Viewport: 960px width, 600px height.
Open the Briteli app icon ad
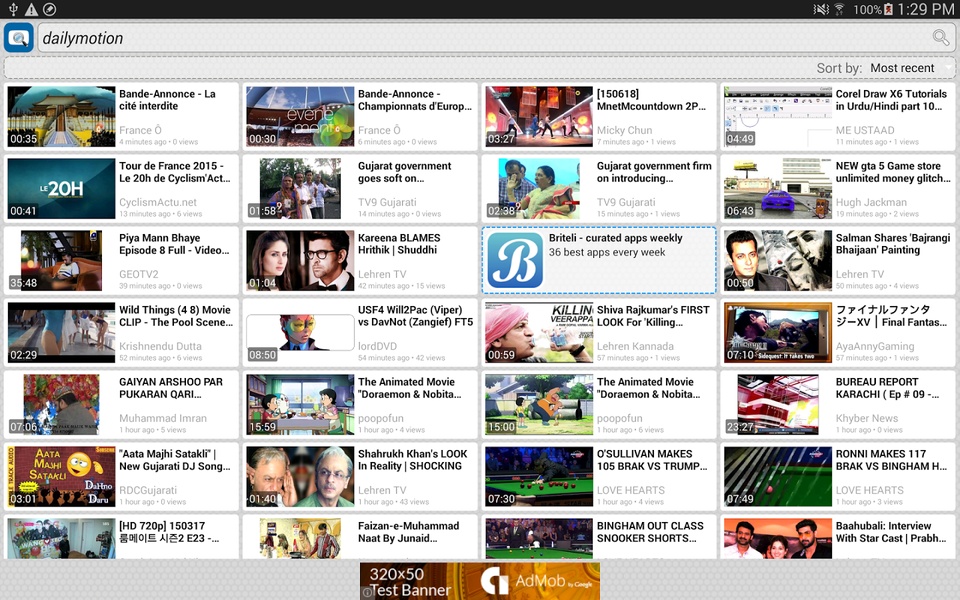516,260
